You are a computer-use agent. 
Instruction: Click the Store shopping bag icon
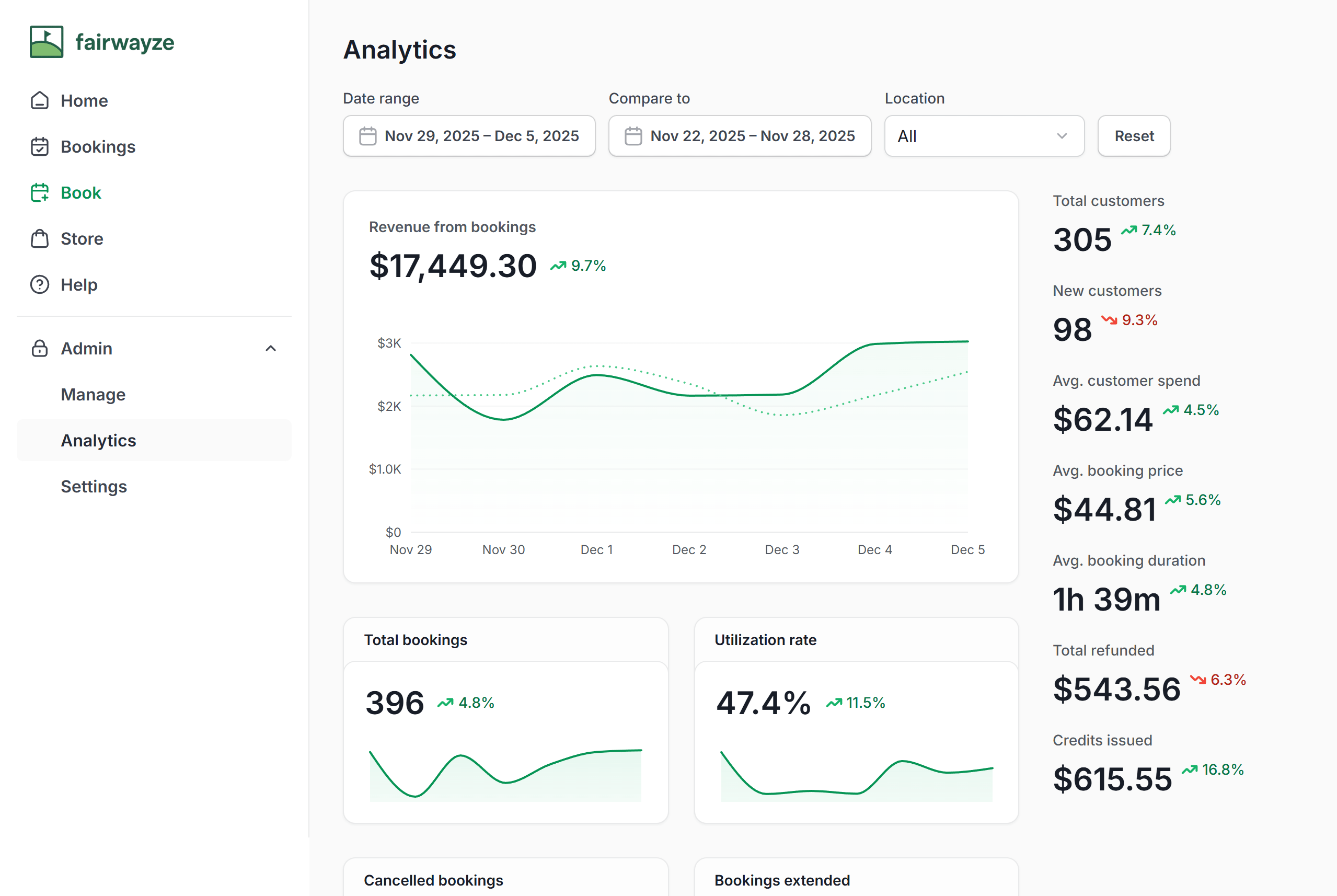pyautogui.click(x=39, y=239)
